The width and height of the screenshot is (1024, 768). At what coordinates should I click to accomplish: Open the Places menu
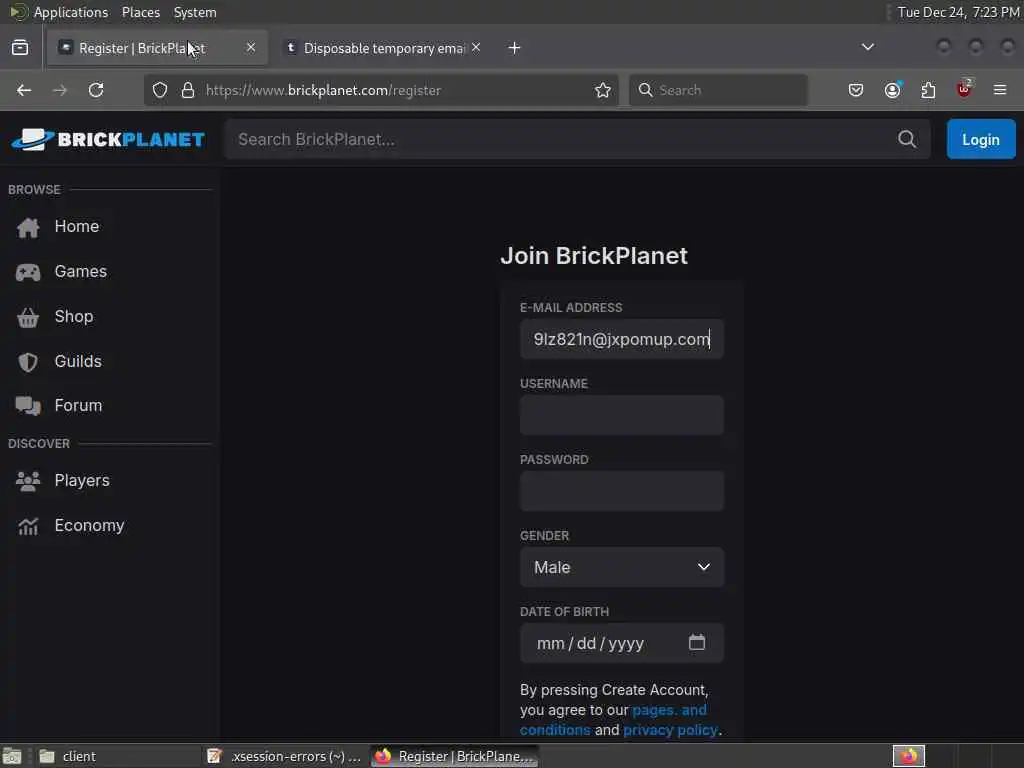tap(140, 12)
